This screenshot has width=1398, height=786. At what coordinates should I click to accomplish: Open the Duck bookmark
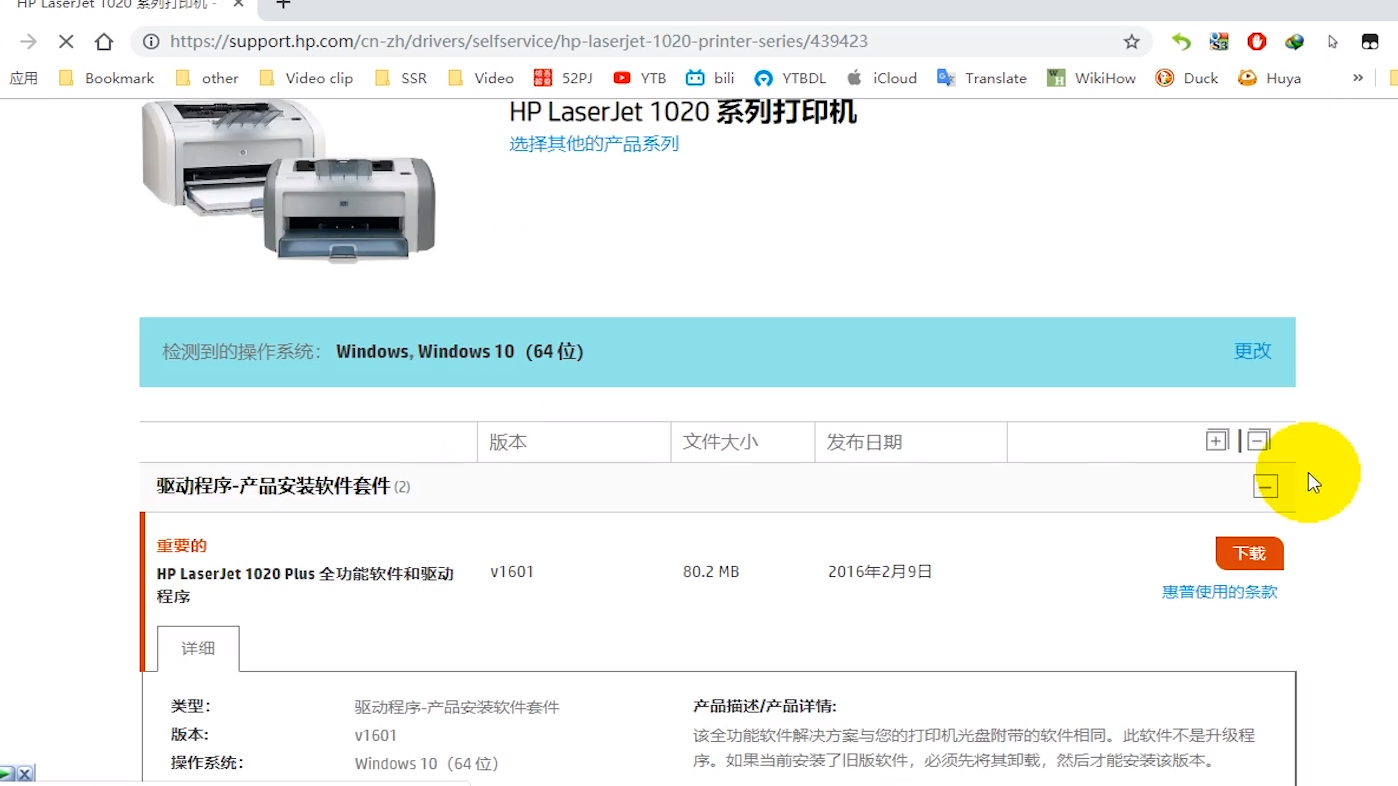[x=1187, y=78]
